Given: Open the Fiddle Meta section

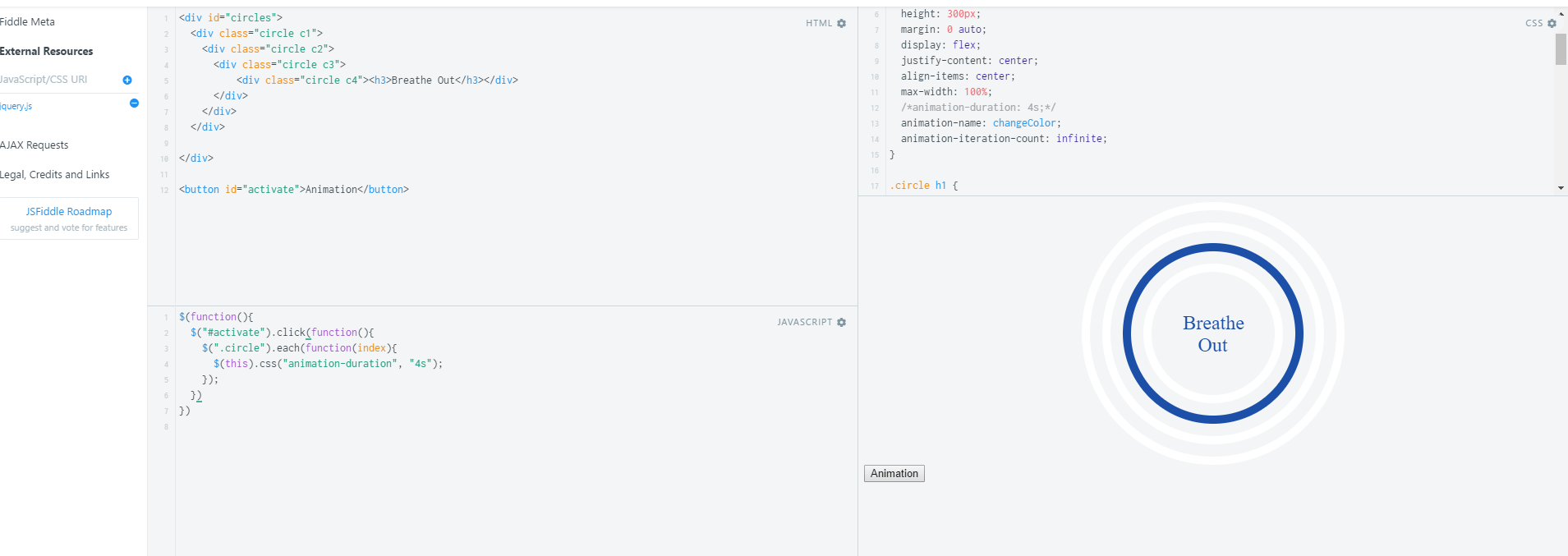Looking at the screenshot, I should pyautogui.click(x=28, y=22).
